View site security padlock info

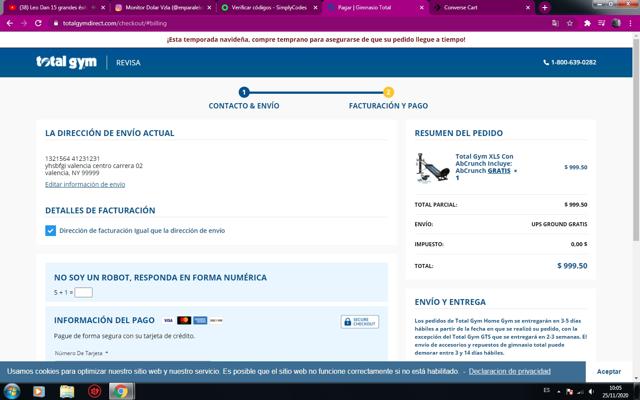pos(56,23)
